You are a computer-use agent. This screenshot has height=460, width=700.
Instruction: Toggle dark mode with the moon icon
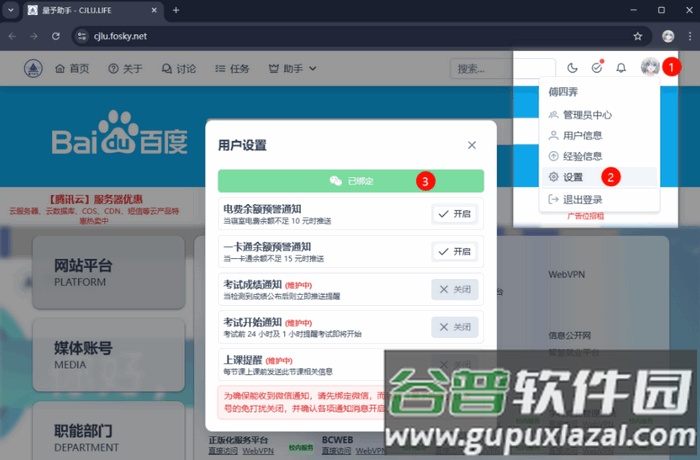(573, 68)
